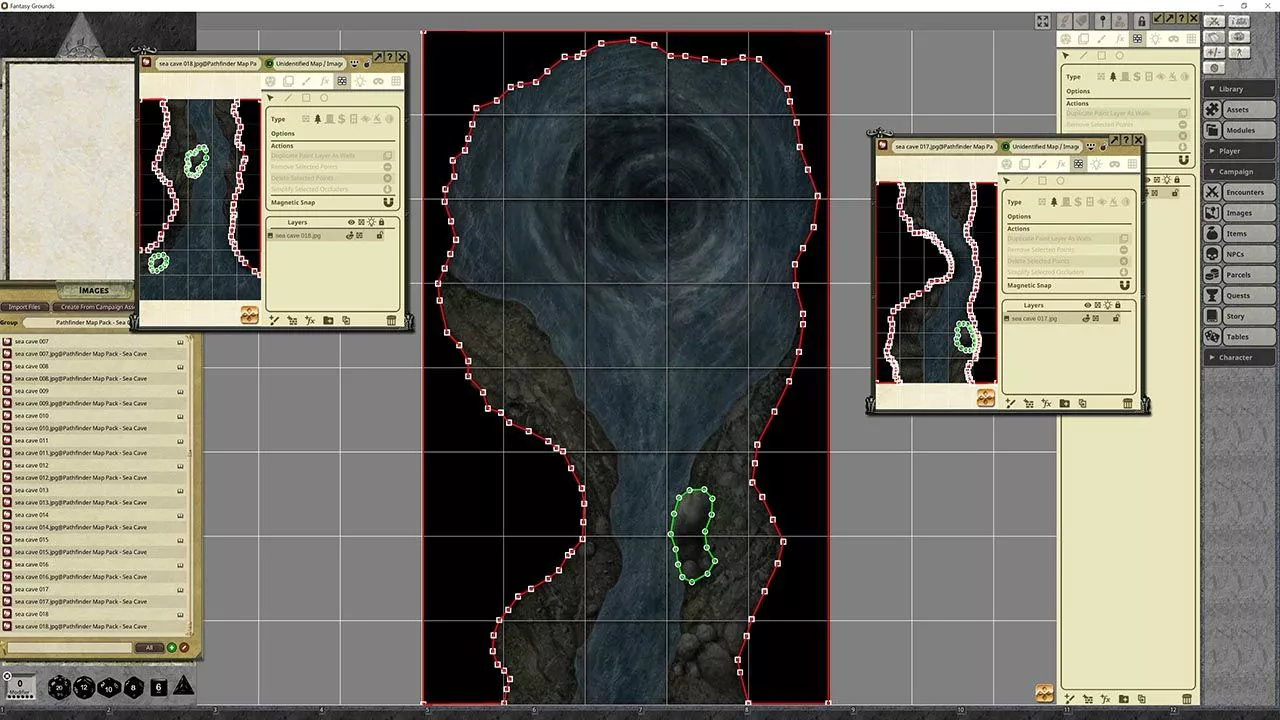Click the Quests chalice icon in sidebar
This screenshot has width=1280, height=720.
coord(1212,296)
